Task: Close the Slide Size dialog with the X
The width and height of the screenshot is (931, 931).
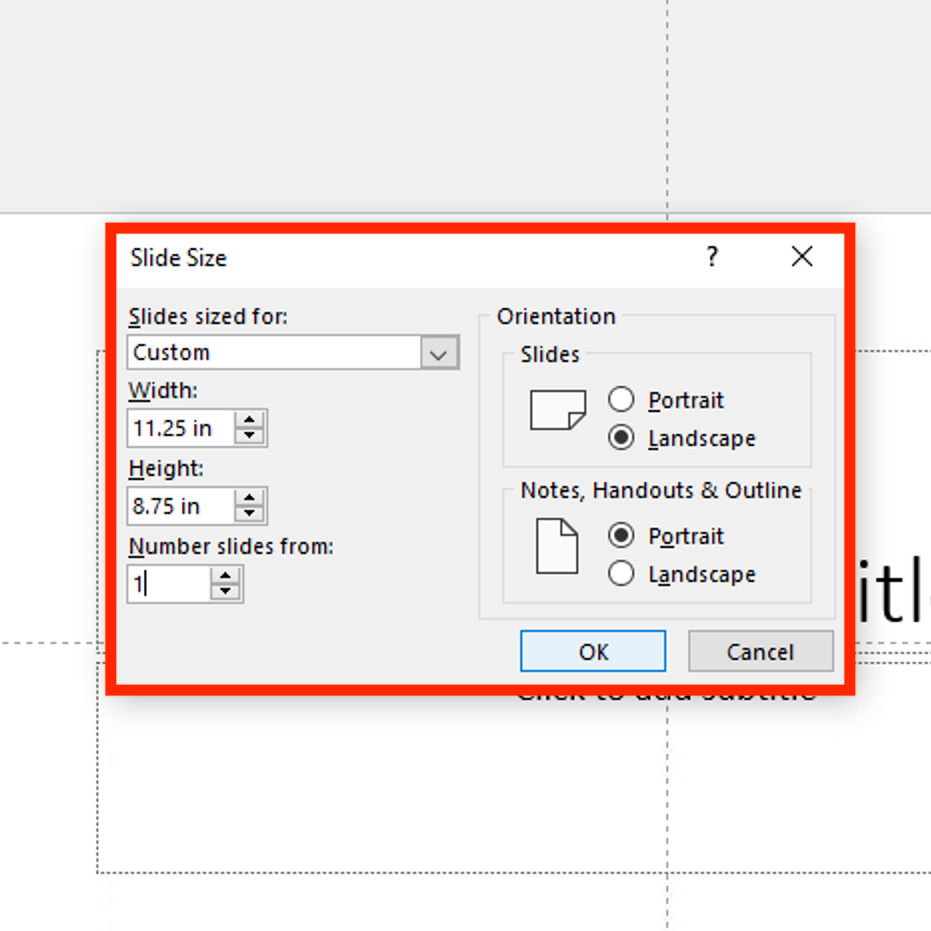Action: [801, 257]
